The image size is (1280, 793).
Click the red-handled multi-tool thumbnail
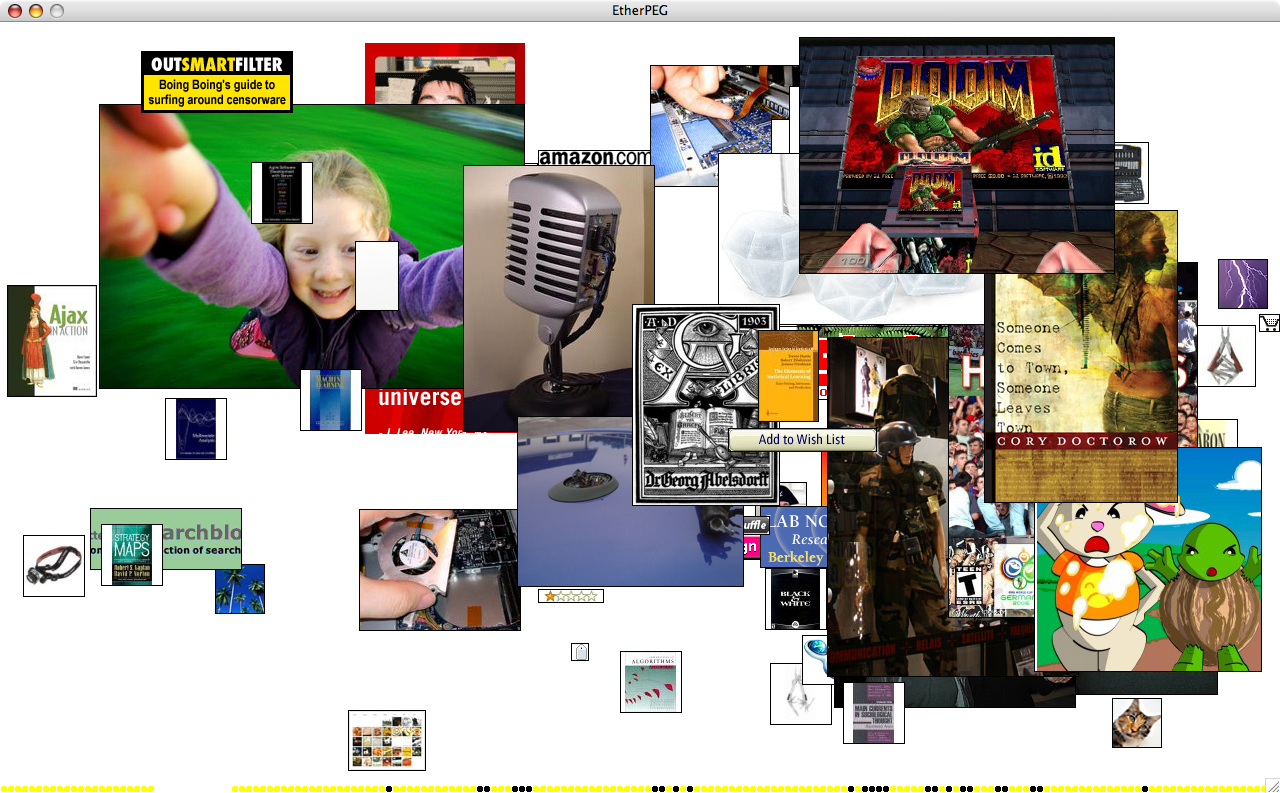1227,356
